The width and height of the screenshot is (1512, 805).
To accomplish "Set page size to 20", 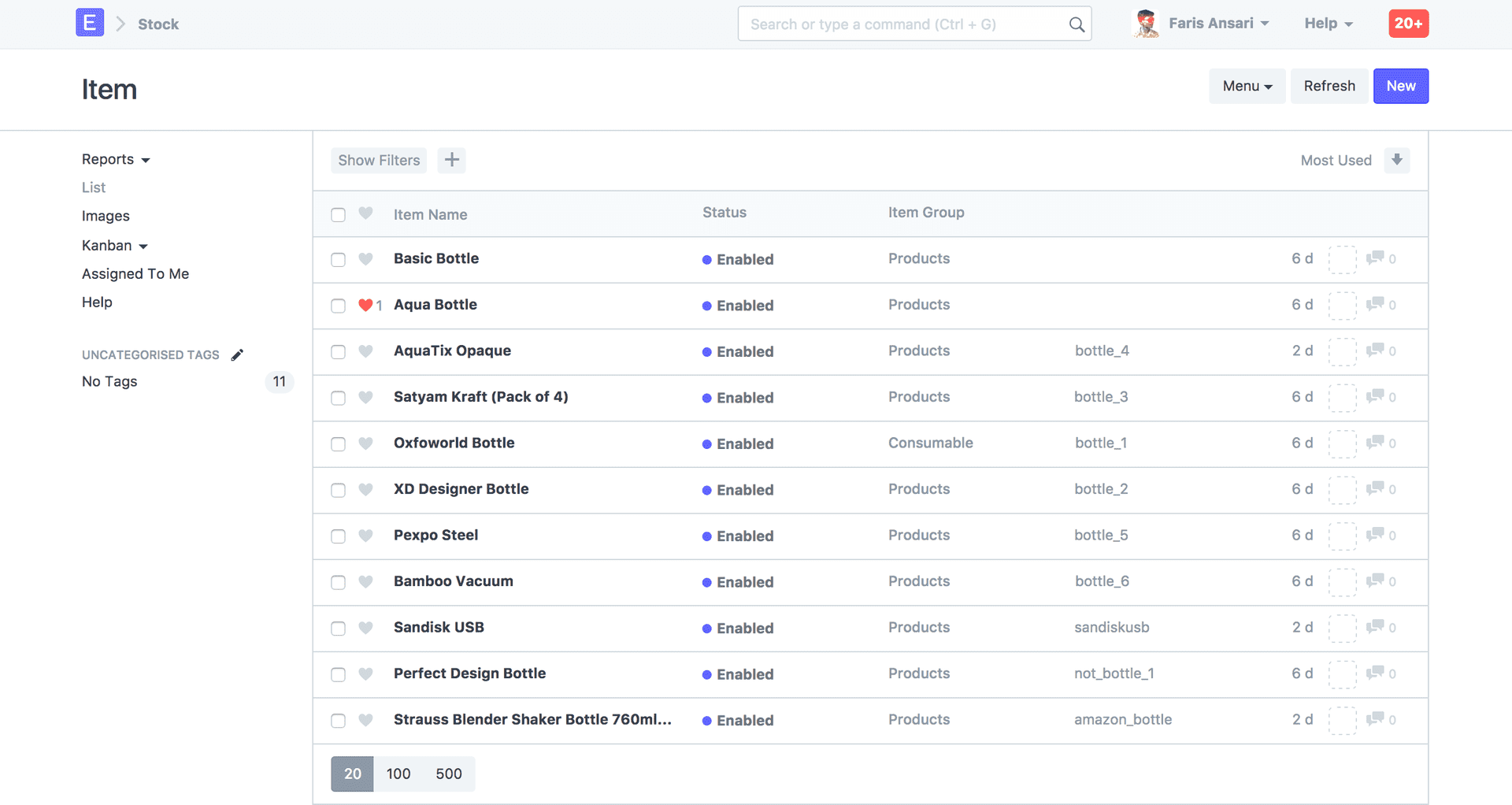I will 352,773.
